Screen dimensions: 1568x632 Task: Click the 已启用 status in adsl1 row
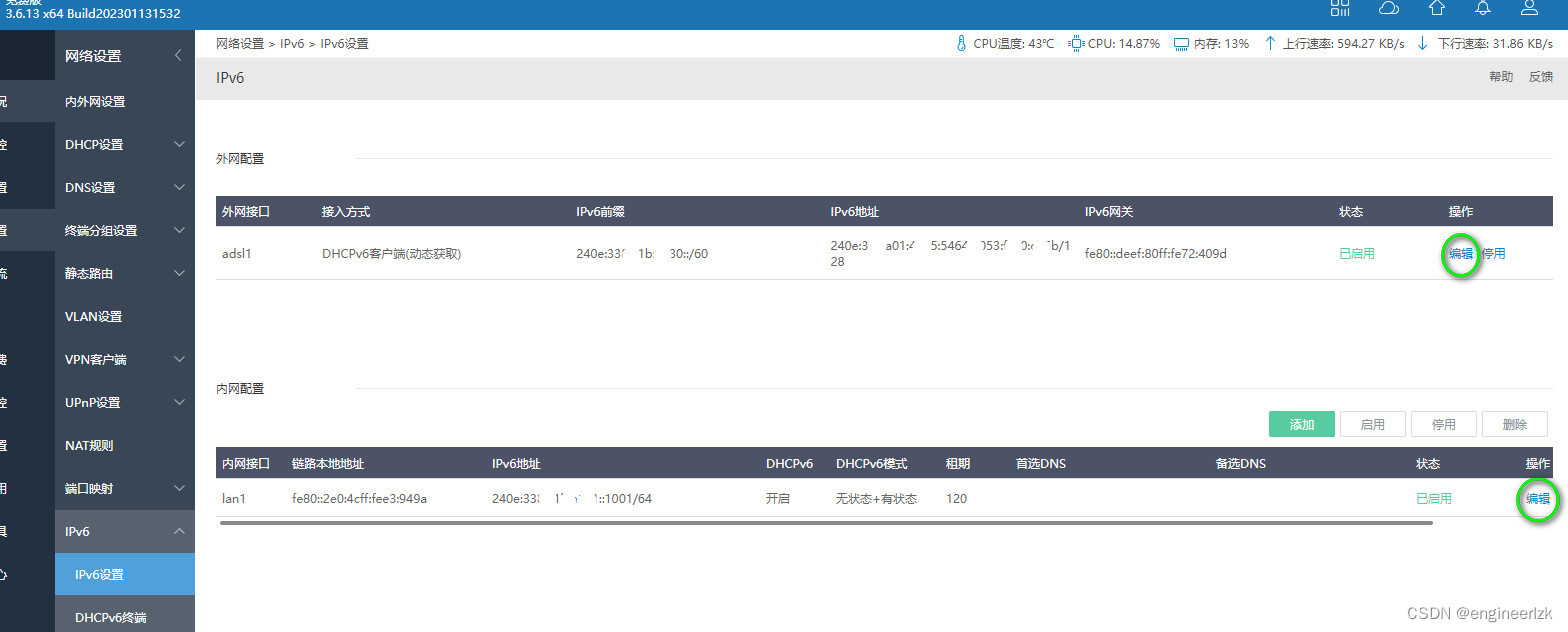coord(1357,254)
